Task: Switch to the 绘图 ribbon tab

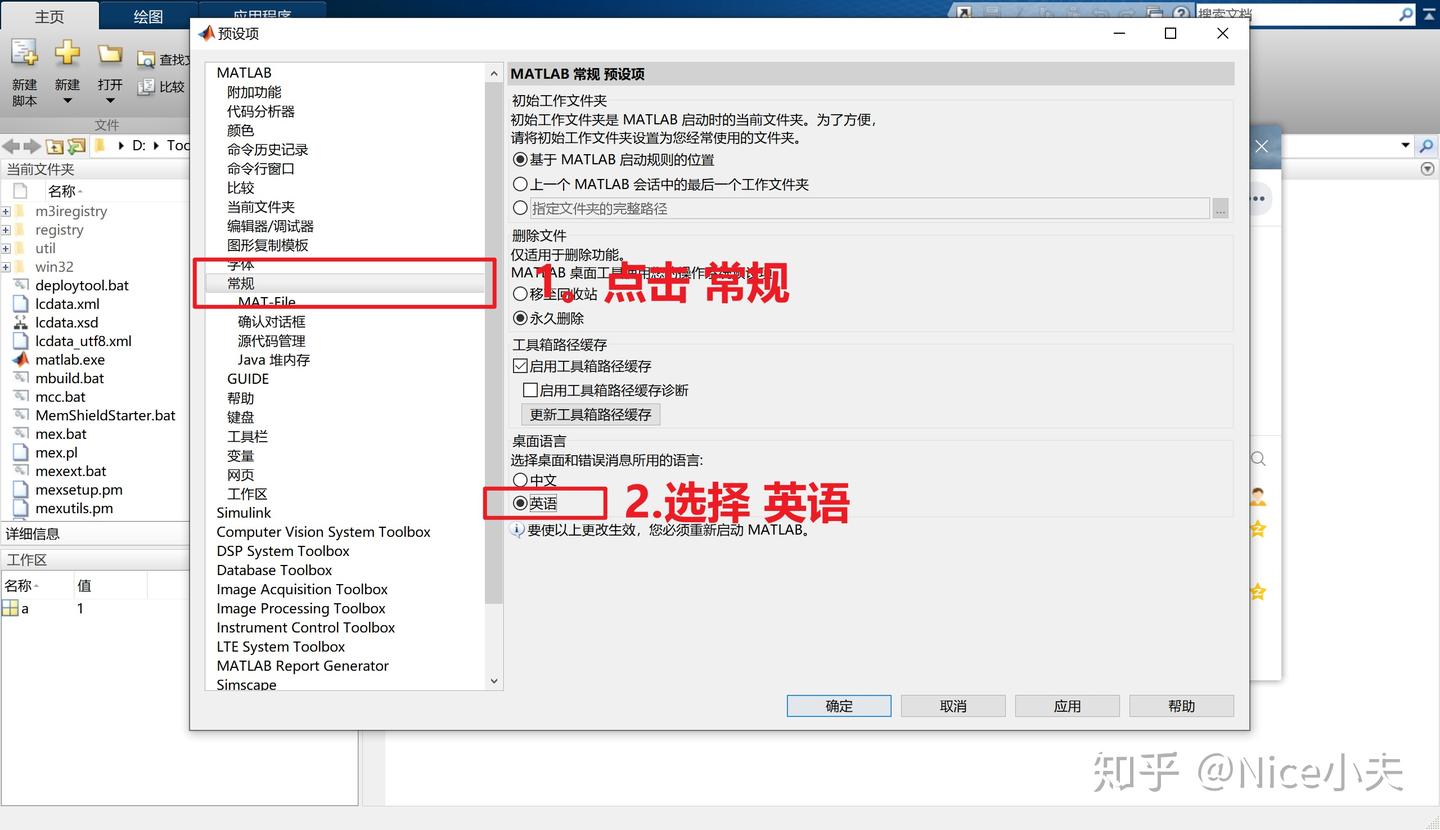Action: coord(149,16)
